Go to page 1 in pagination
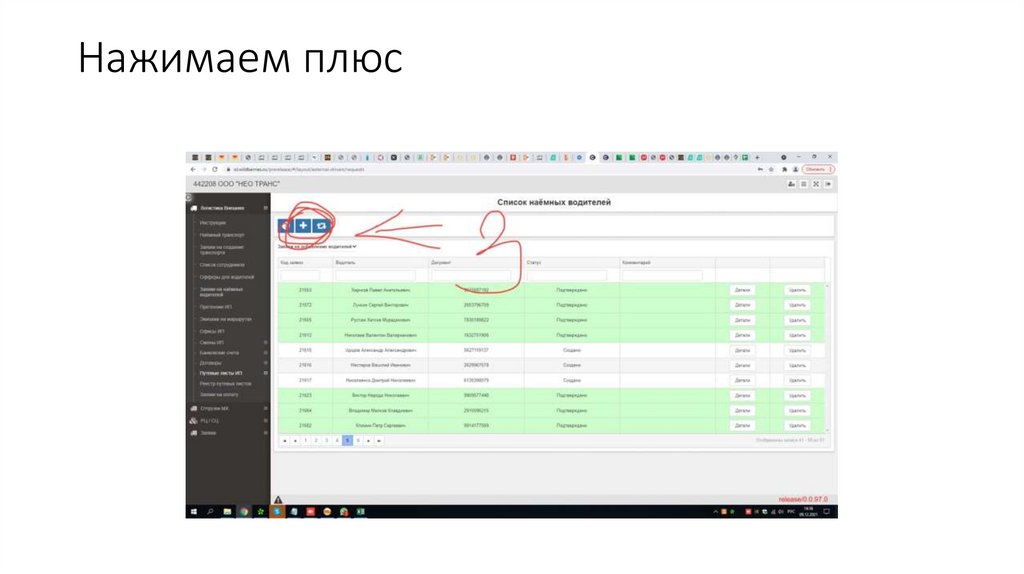The image size is (1024, 574). point(306,441)
